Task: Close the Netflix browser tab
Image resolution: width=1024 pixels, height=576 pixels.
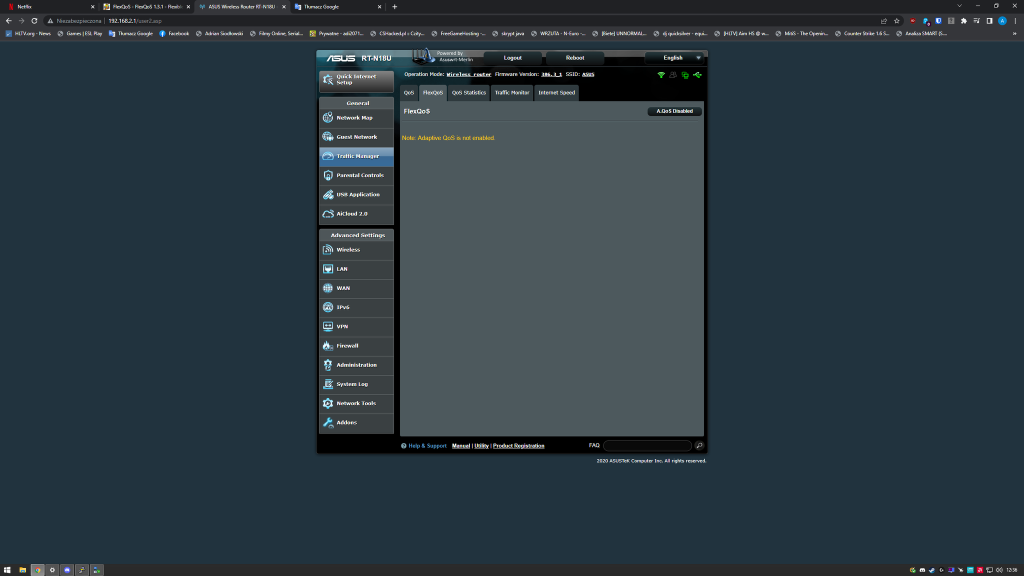Action: pyautogui.click(x=92, y=7)
